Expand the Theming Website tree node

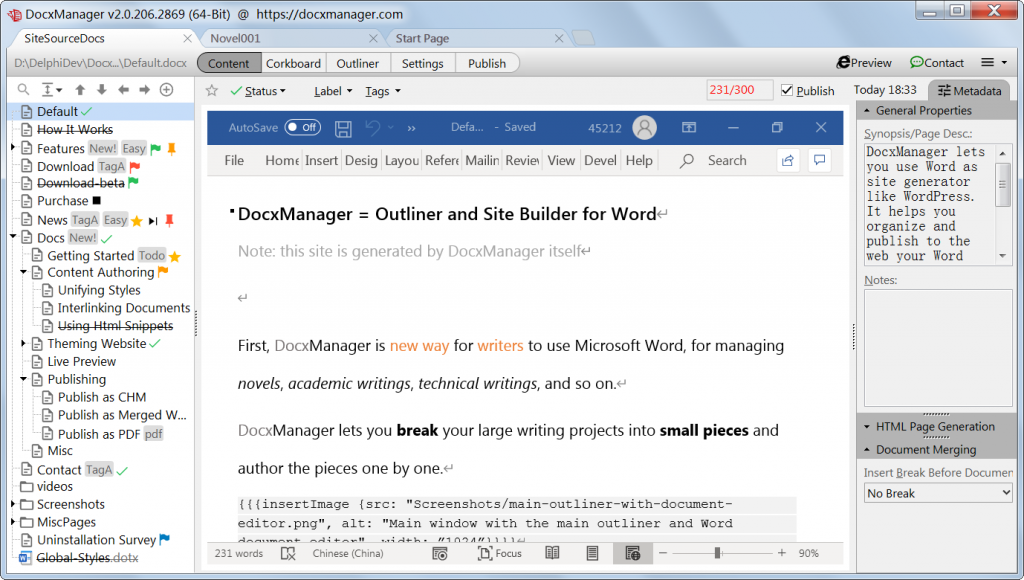[x=24, y=343]
